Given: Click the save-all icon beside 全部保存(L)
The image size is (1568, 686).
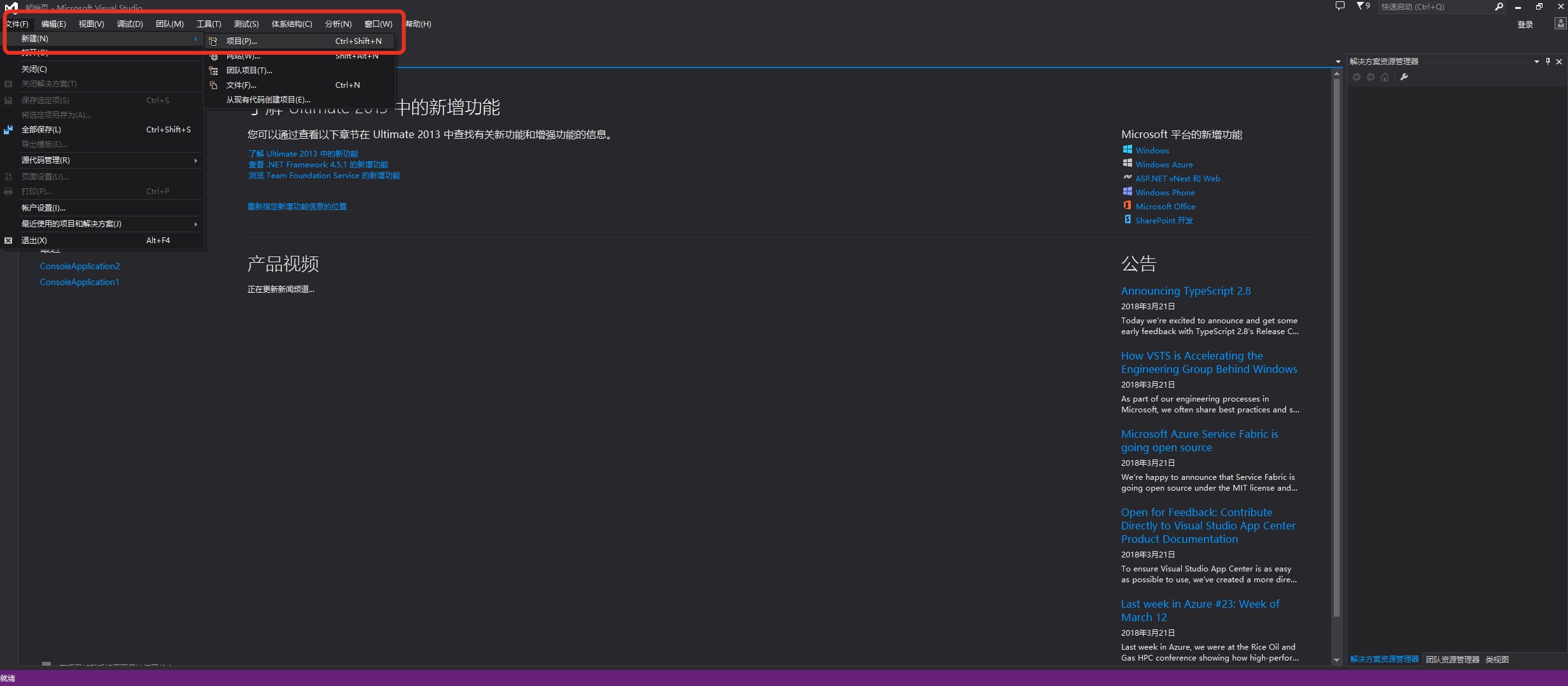Looking at the screenshot, I should tap(8, 130).
